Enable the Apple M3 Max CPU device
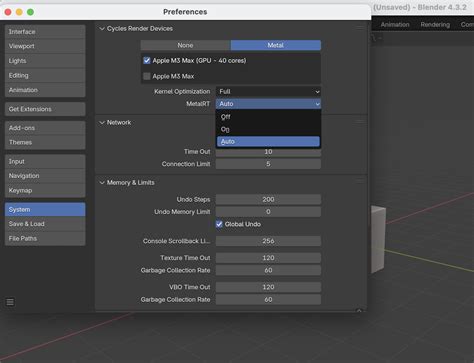This screenshot has width=474, height=363. tap(147, 76)
